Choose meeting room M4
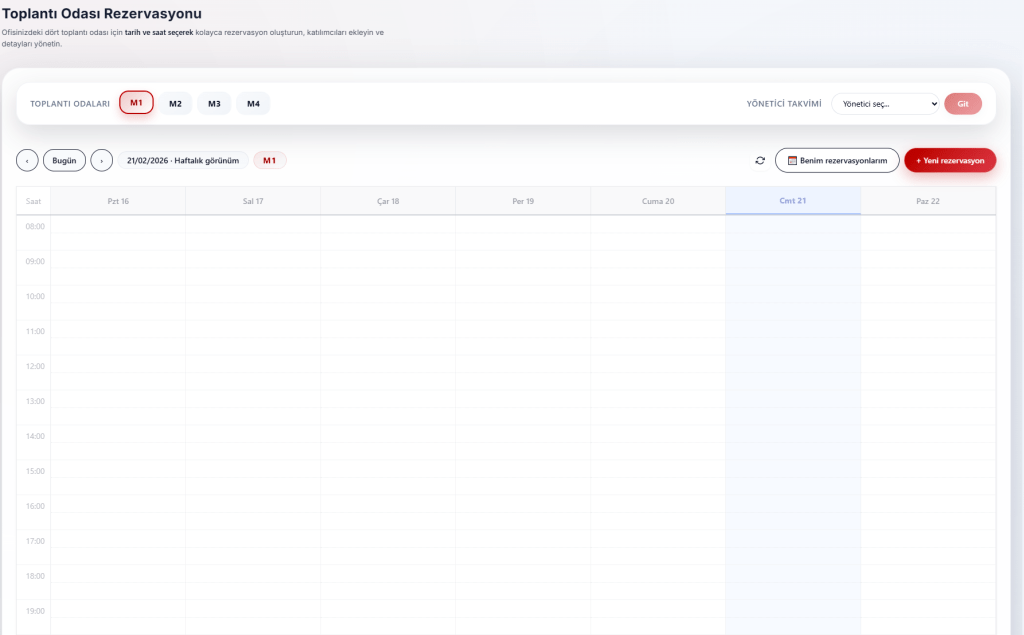 click(253, 103)
